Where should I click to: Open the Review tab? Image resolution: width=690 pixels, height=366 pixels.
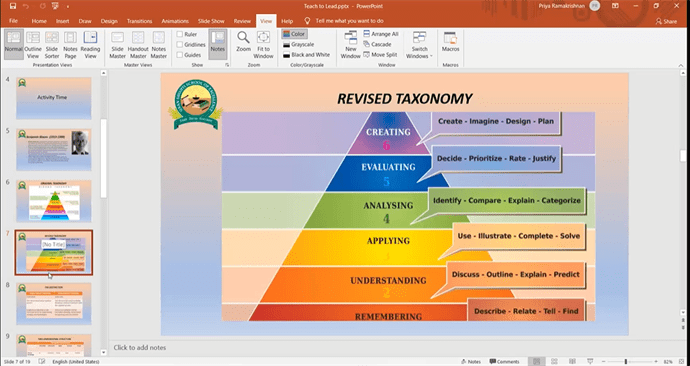[242, 21]
